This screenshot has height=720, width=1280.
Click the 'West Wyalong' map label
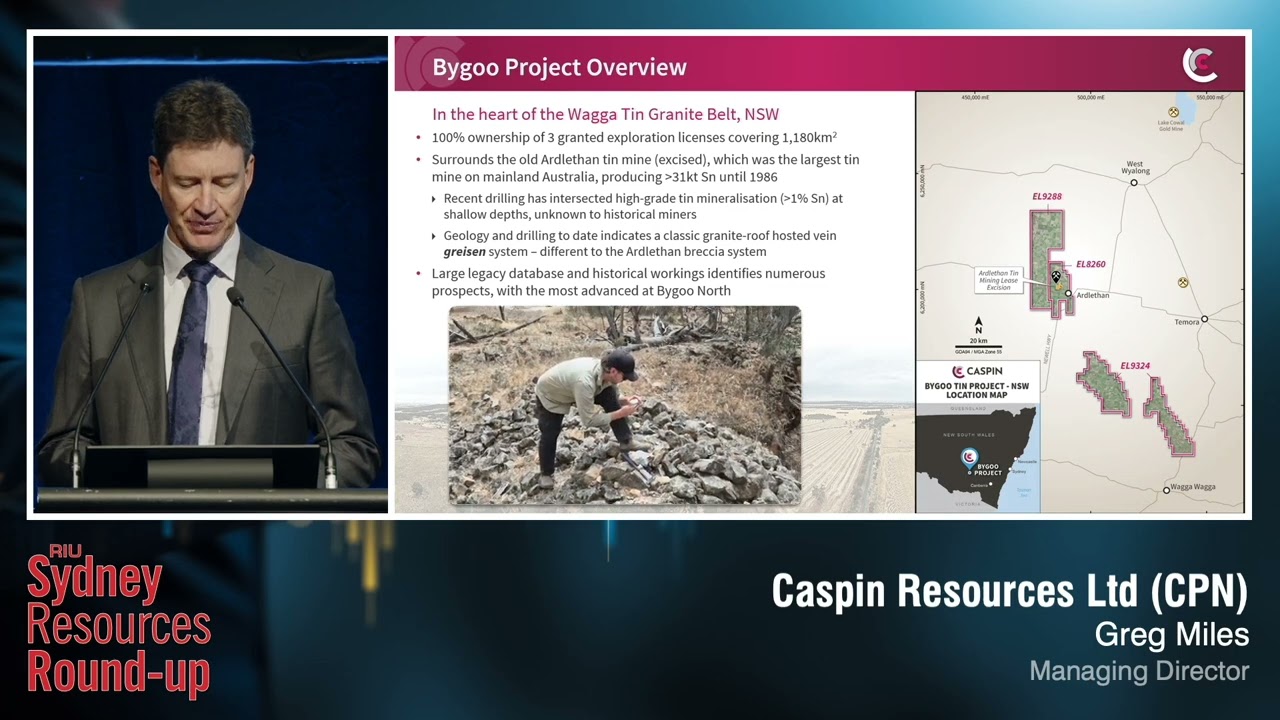[1135, 168]
